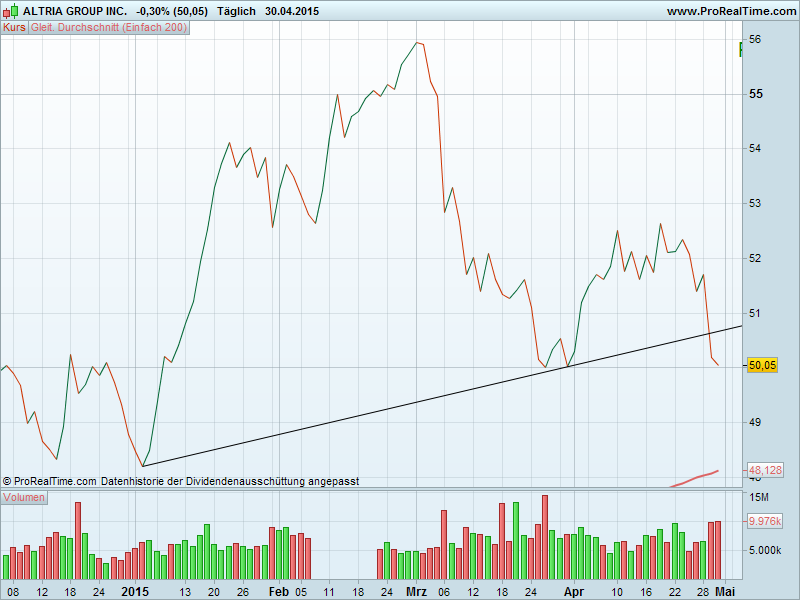Click the yellow 50,05 current price tag
The image size is (800, 600).
763,366
